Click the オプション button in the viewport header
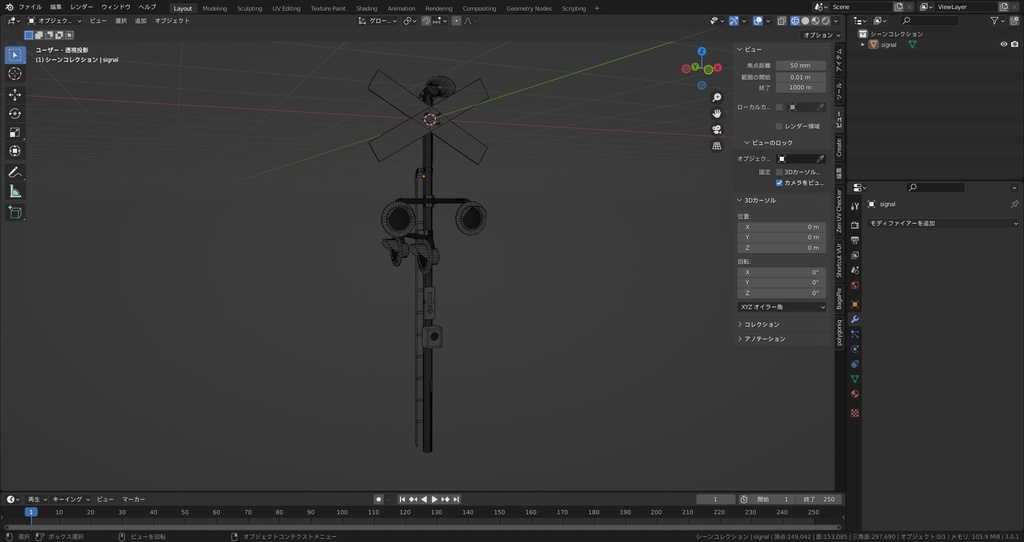 (x=818, y=35)
